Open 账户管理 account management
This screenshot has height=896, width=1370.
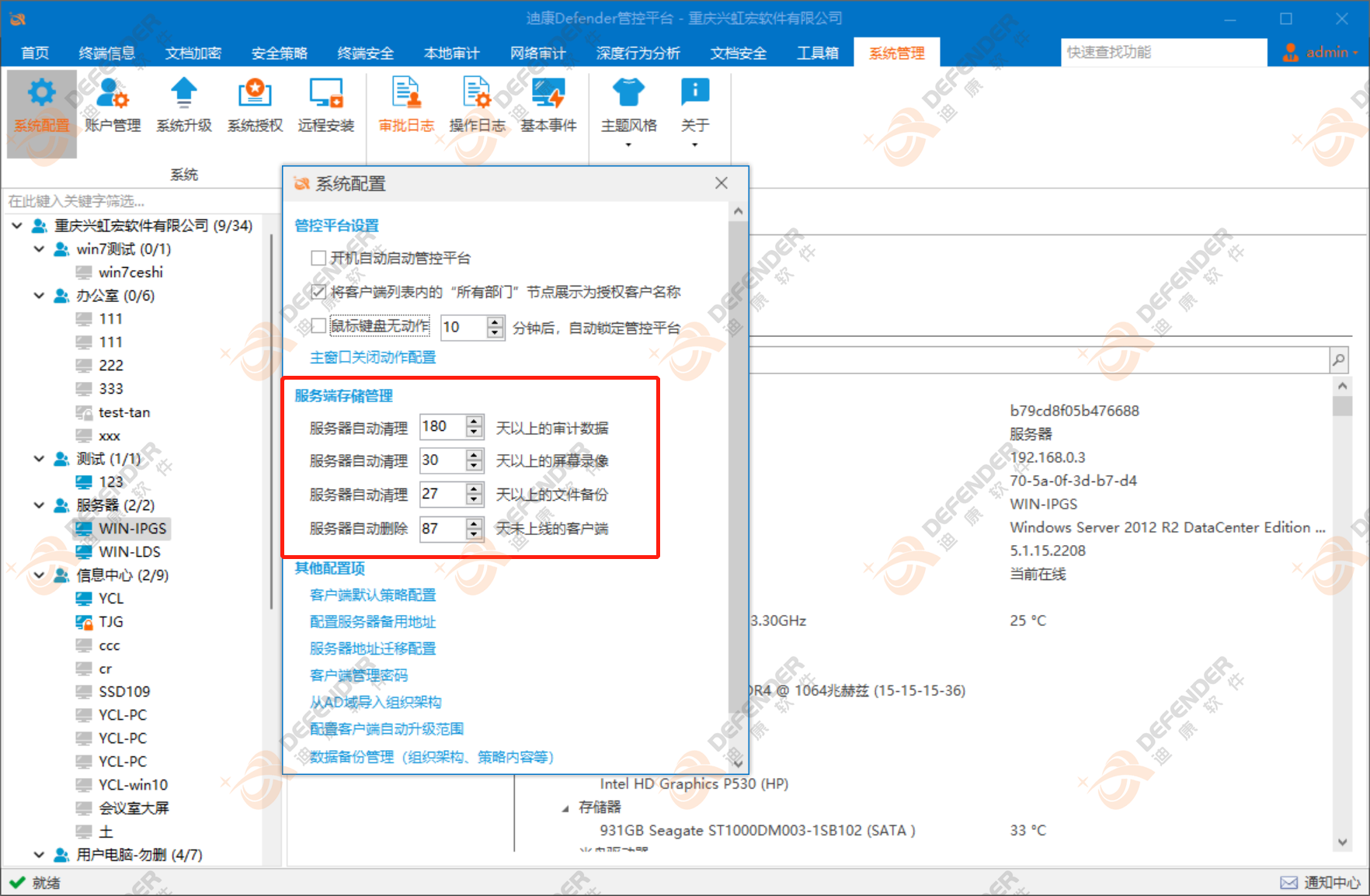(113, 106)
